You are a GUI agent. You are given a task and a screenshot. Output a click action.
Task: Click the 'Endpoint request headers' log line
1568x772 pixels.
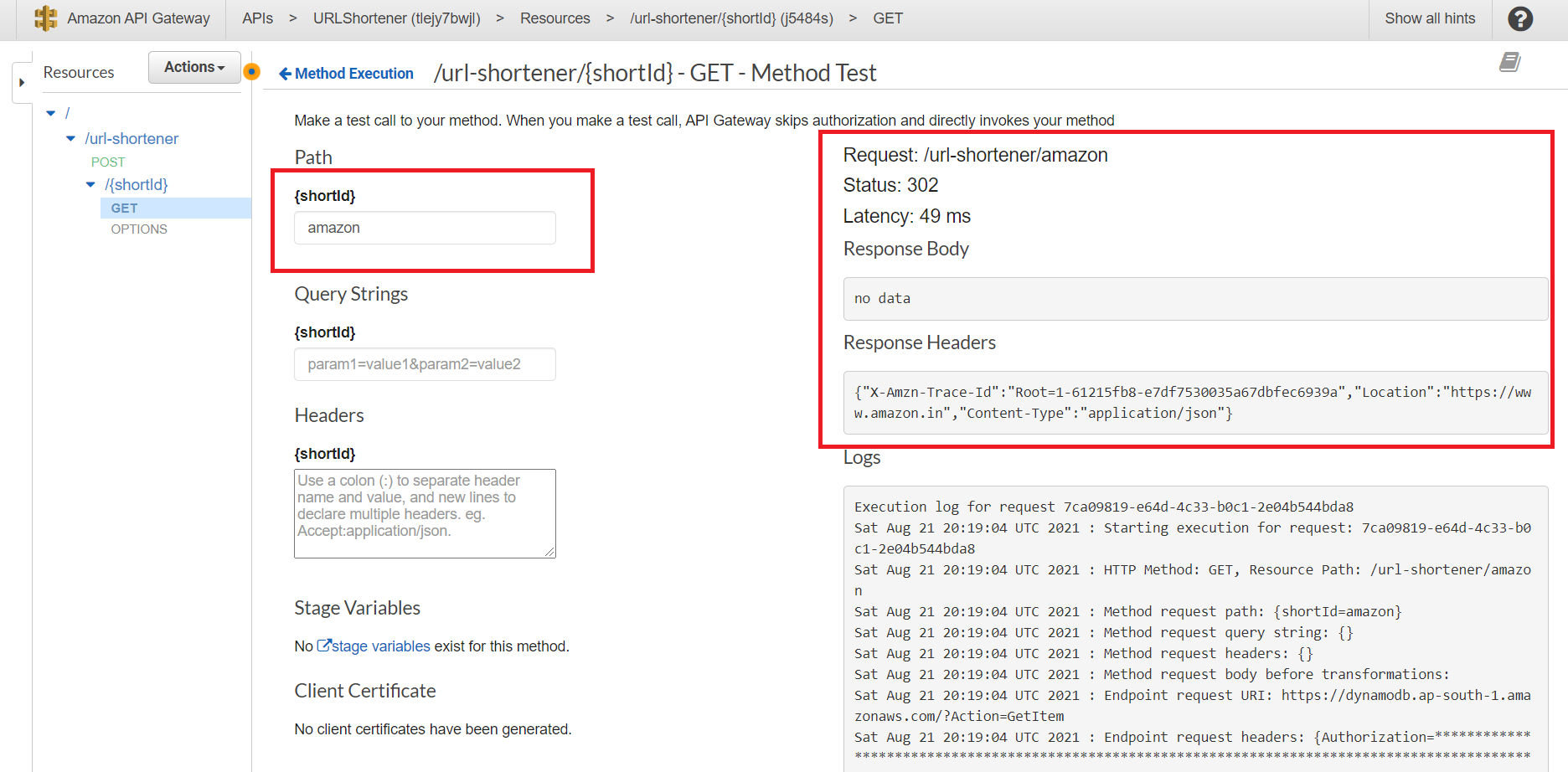click(x=1193, y=738)
